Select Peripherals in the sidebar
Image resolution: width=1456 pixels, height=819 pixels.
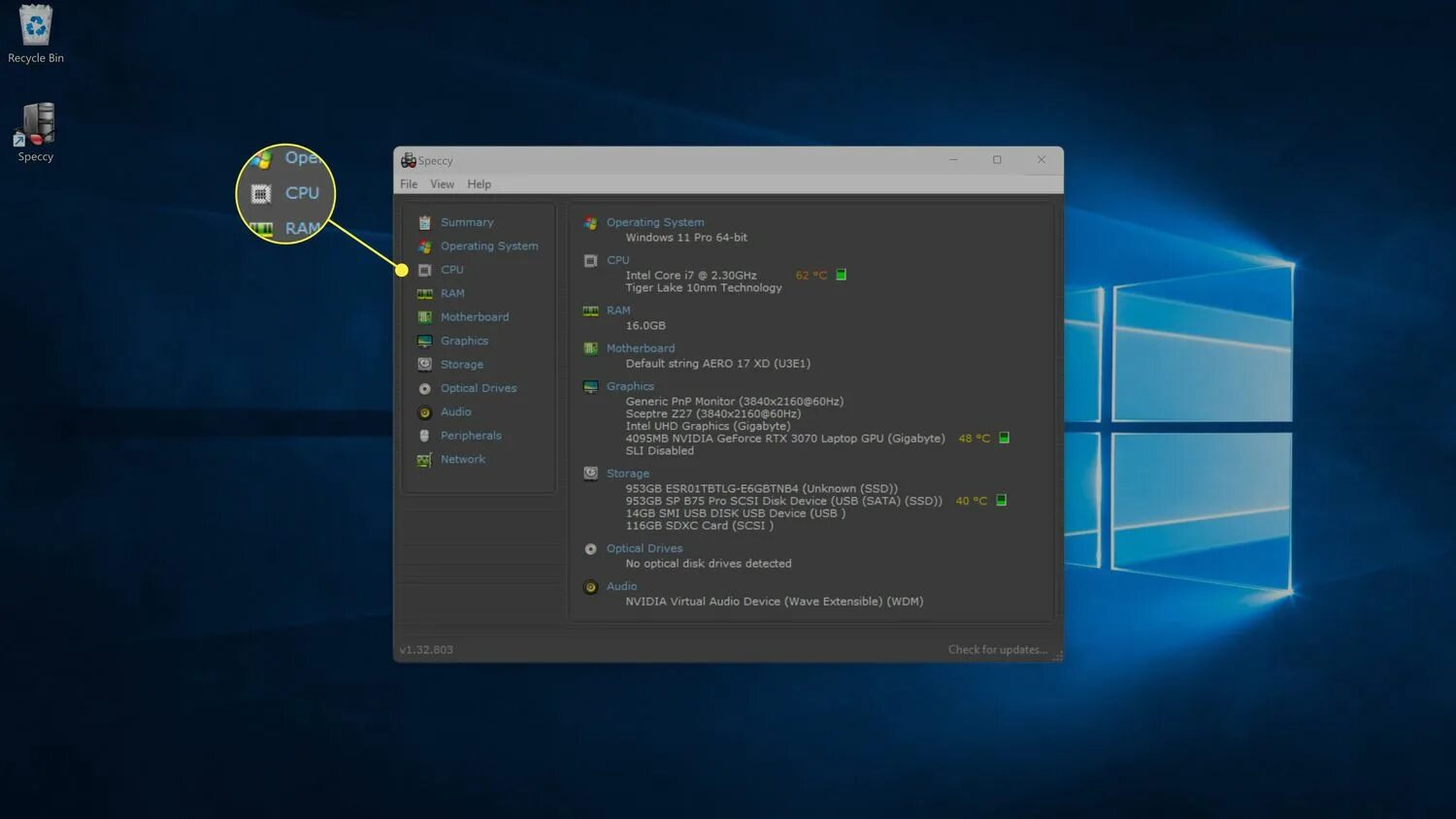click(x=471, y=436)
